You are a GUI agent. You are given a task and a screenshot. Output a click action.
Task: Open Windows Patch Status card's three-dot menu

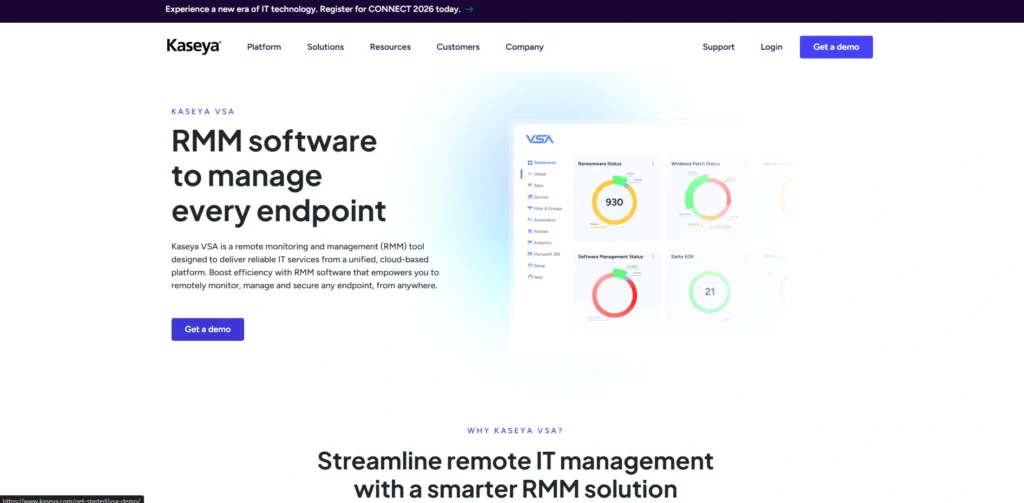(x=746, y=163)
